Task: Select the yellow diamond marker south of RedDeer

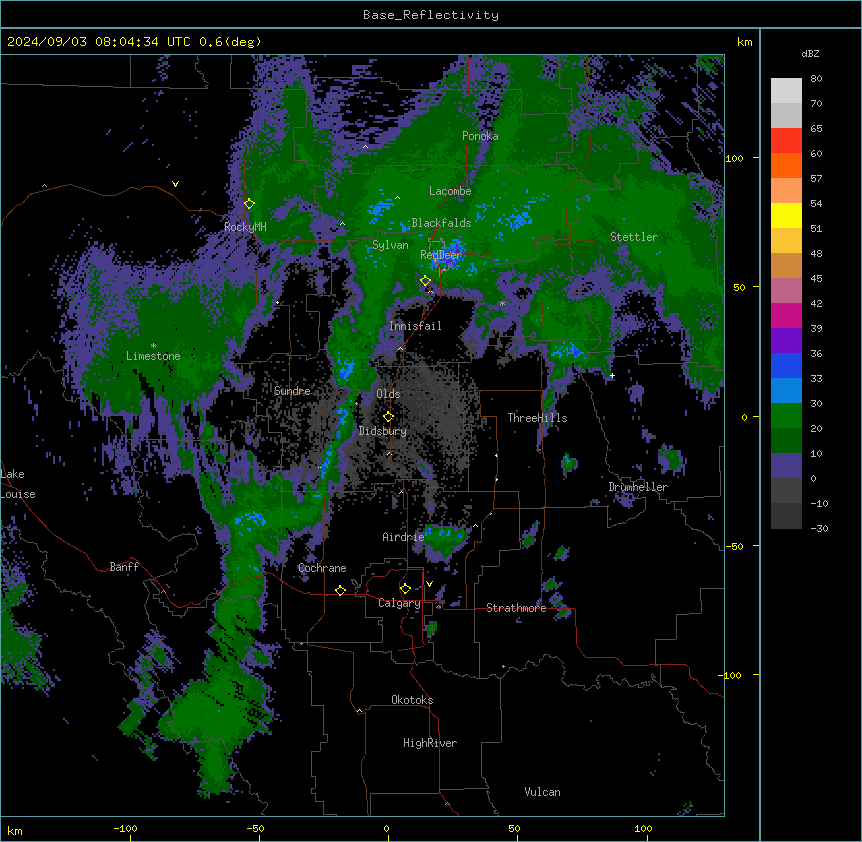Action: pyautogui.click(x=425, y=281)
